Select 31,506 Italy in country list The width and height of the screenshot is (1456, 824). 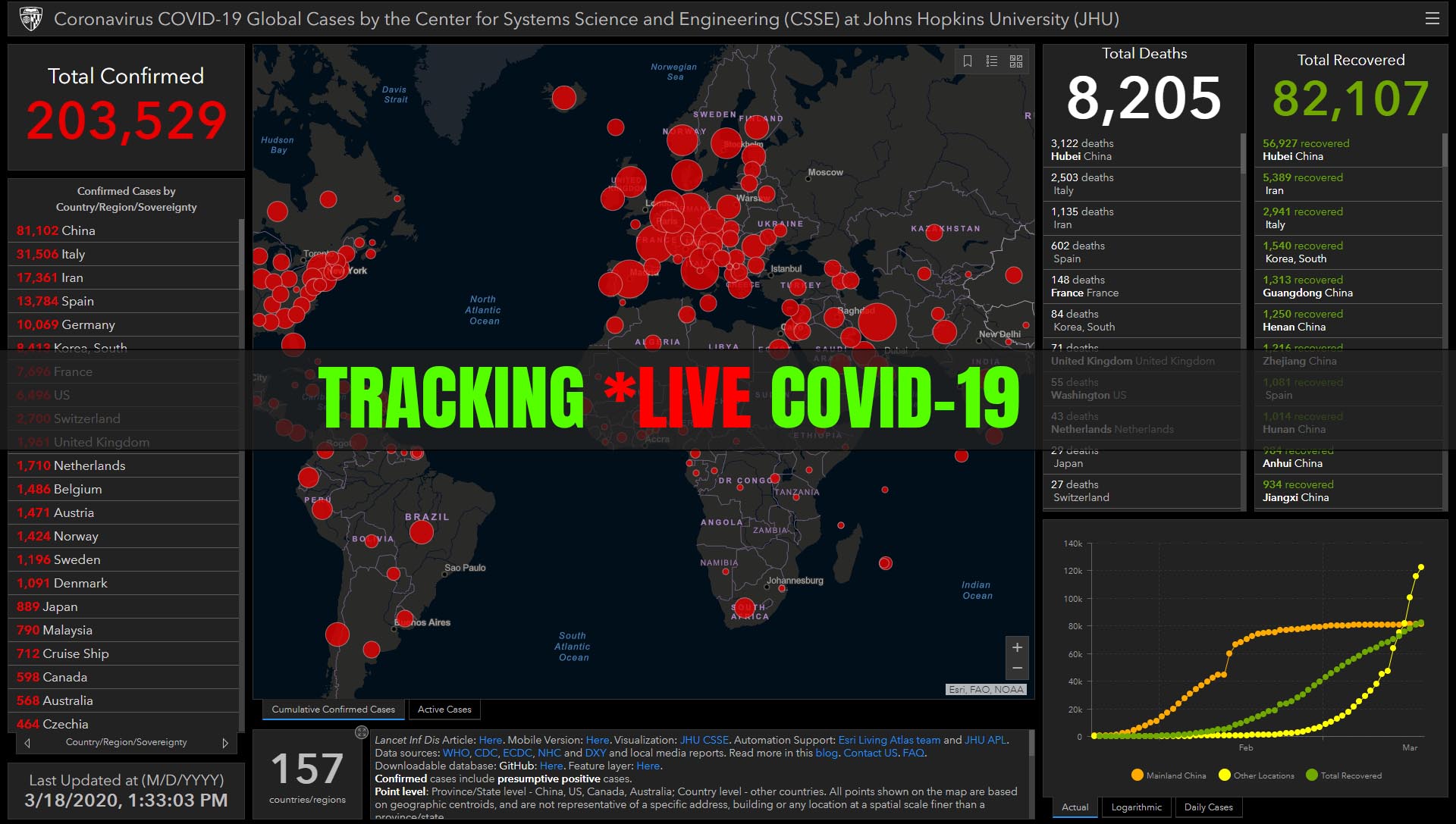[x=123, y=254]
